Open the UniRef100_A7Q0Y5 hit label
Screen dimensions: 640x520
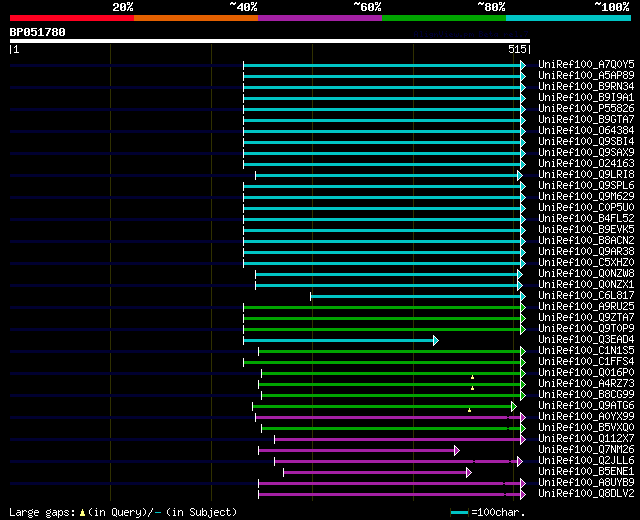click(x=586, y=64)
